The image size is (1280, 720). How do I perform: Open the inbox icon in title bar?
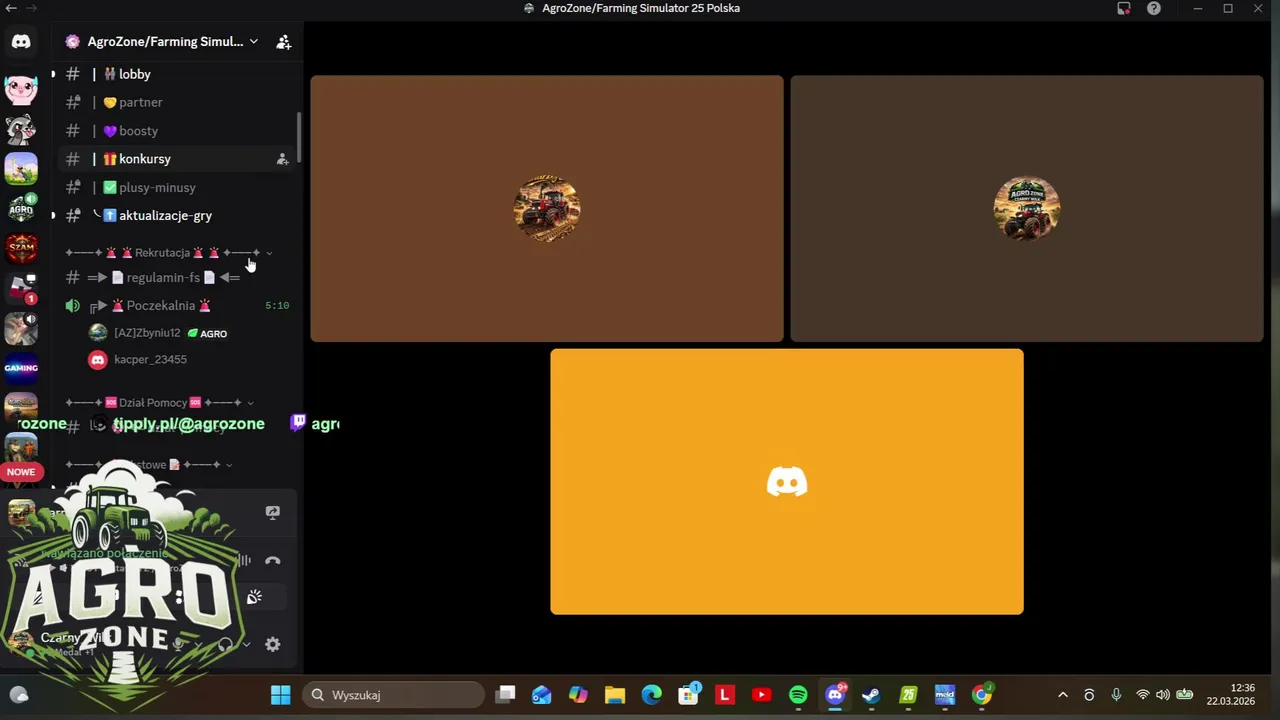click(1124, 8)
